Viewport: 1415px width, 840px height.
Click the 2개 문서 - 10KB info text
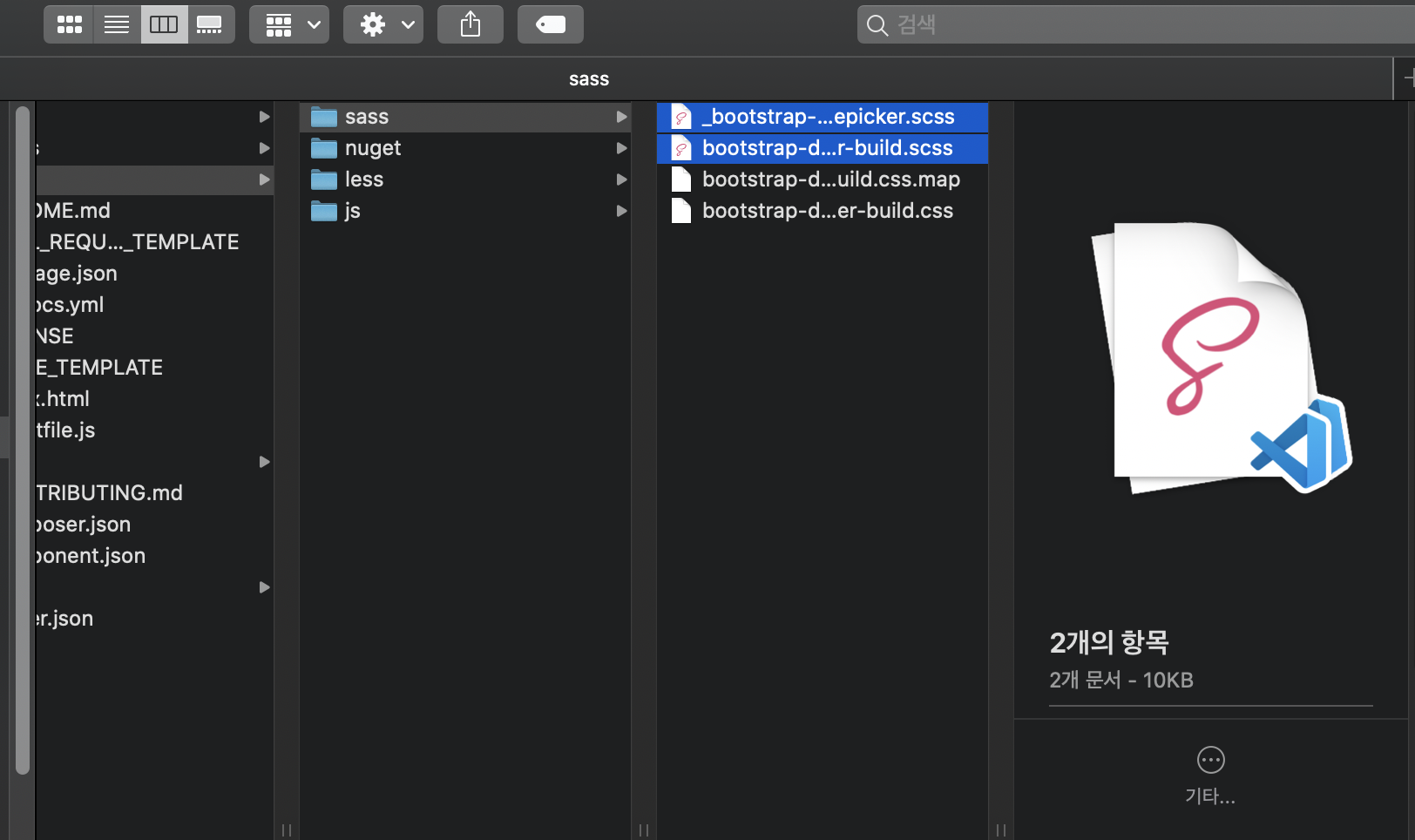click(1121, 681)
